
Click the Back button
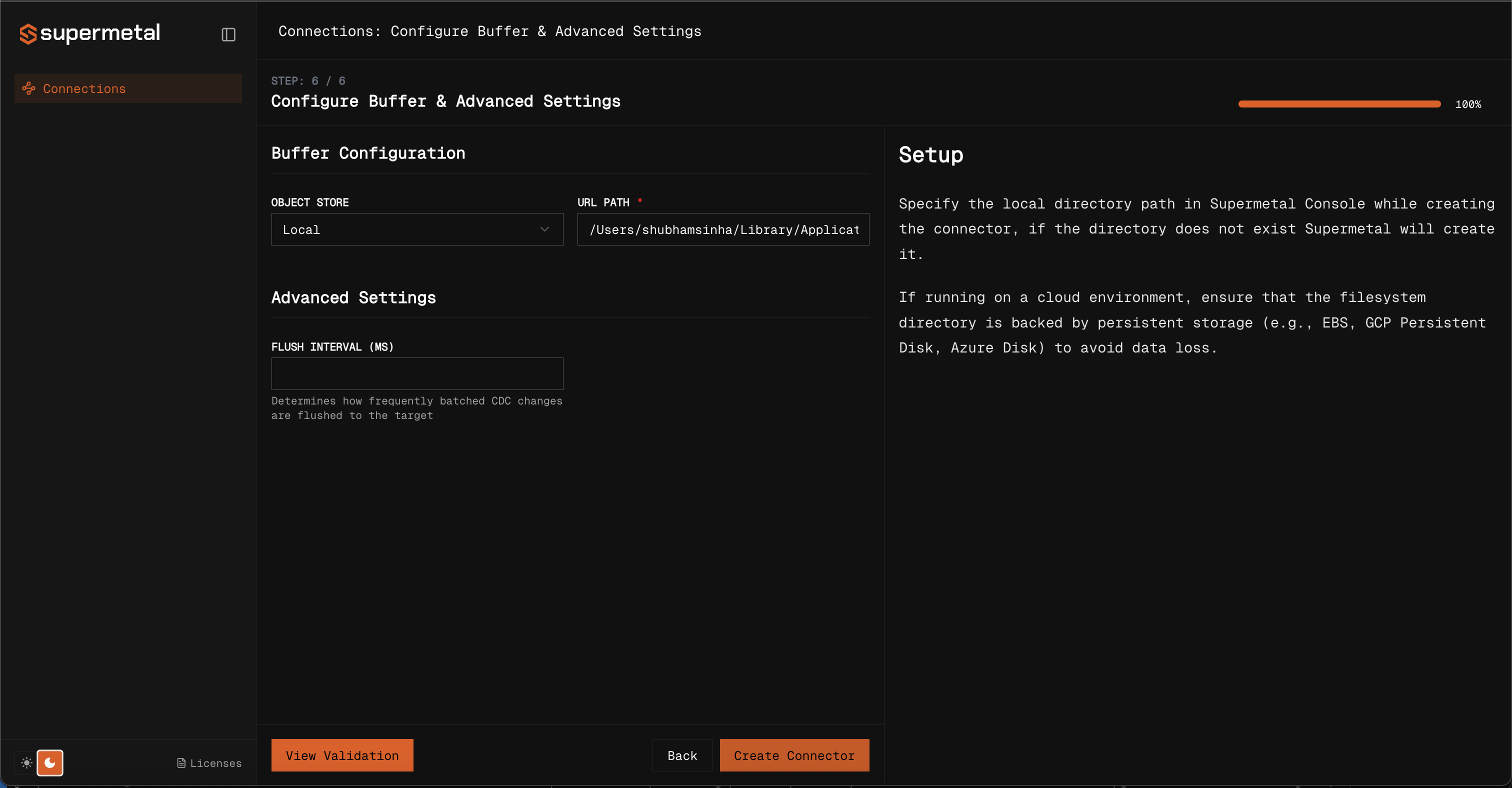click(x=682, y=755)
